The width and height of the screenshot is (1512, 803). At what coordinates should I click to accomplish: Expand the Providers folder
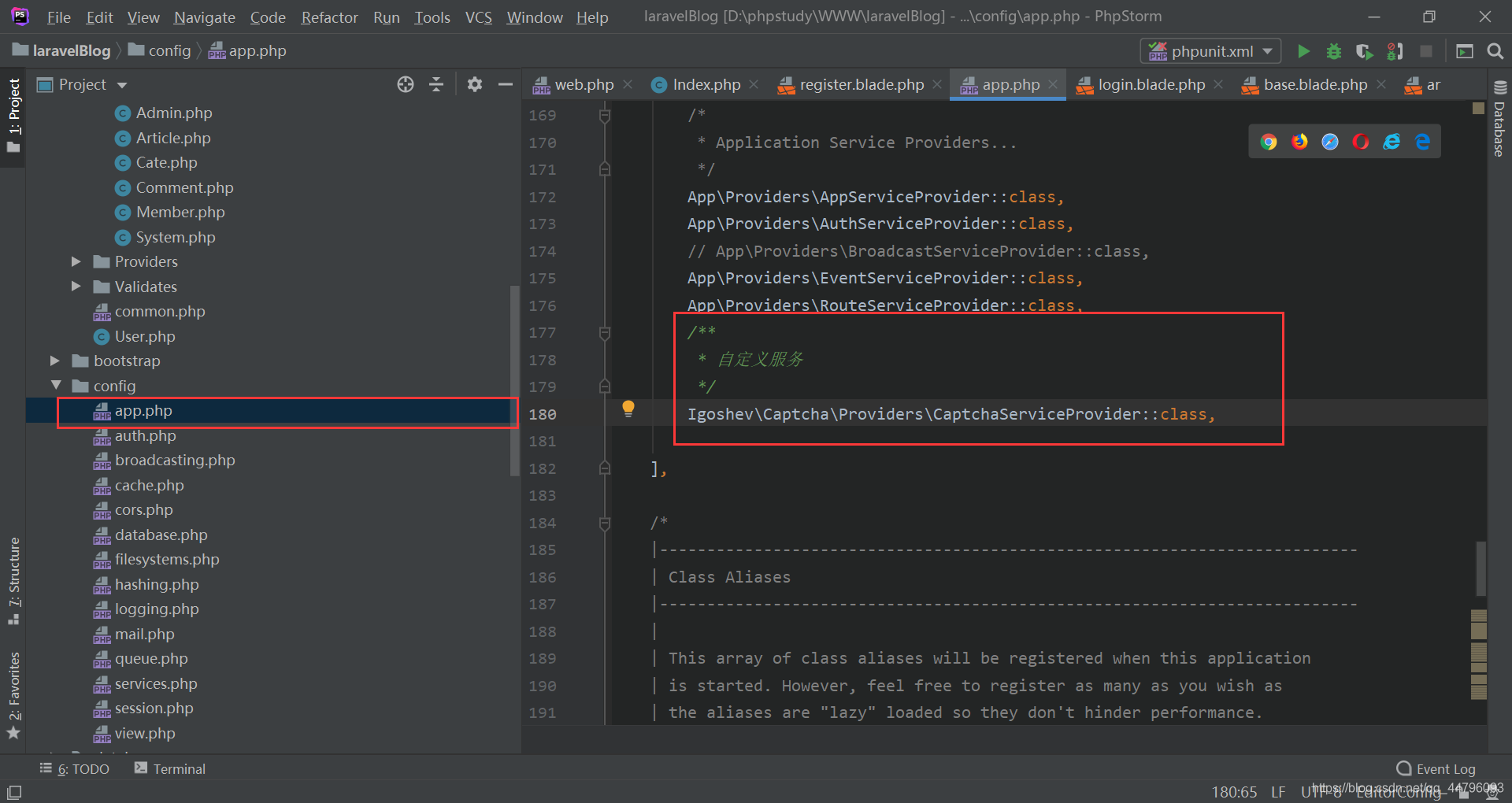tap(76, 261)
